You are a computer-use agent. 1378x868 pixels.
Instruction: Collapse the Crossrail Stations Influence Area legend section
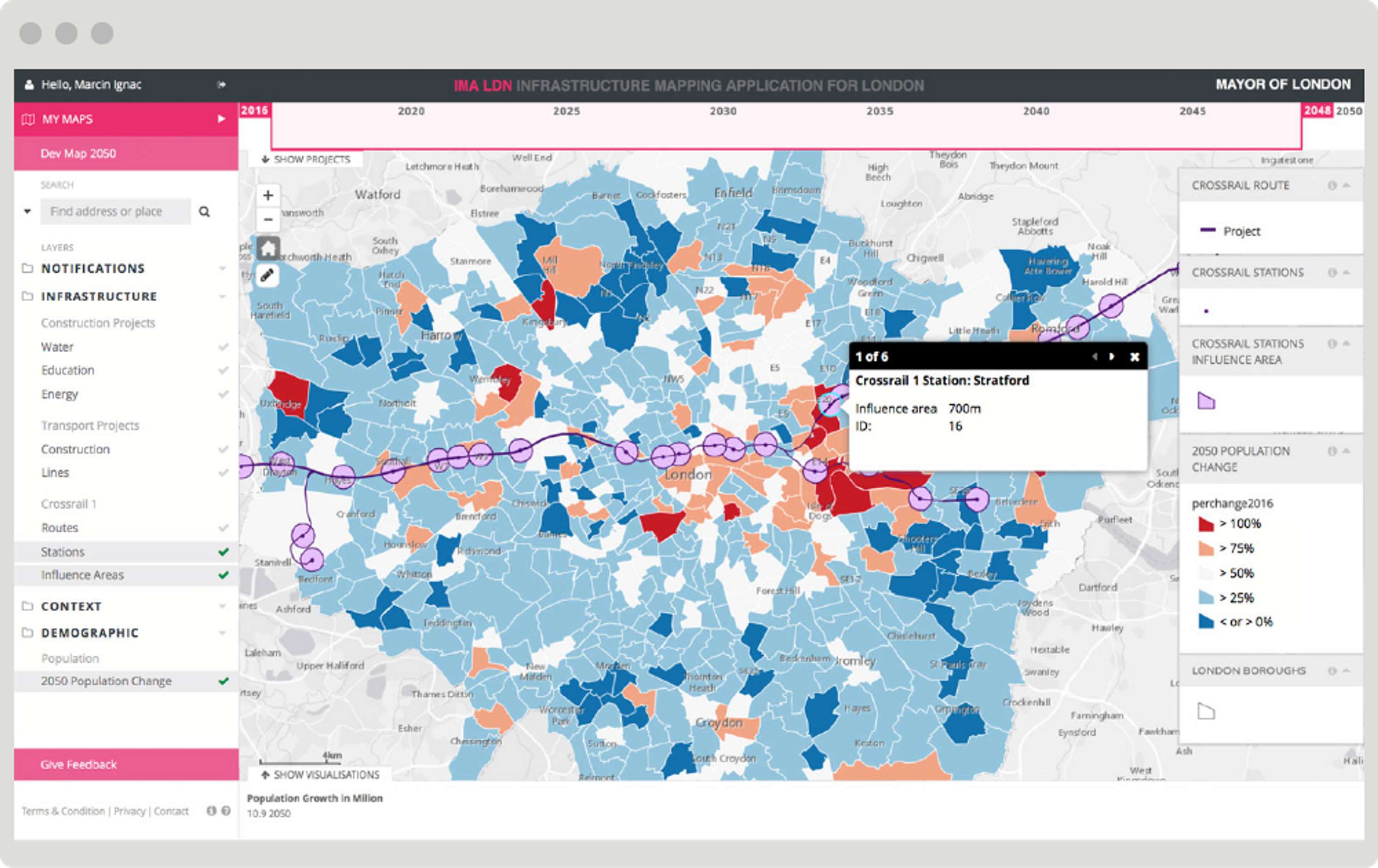tap(1346, 344)
